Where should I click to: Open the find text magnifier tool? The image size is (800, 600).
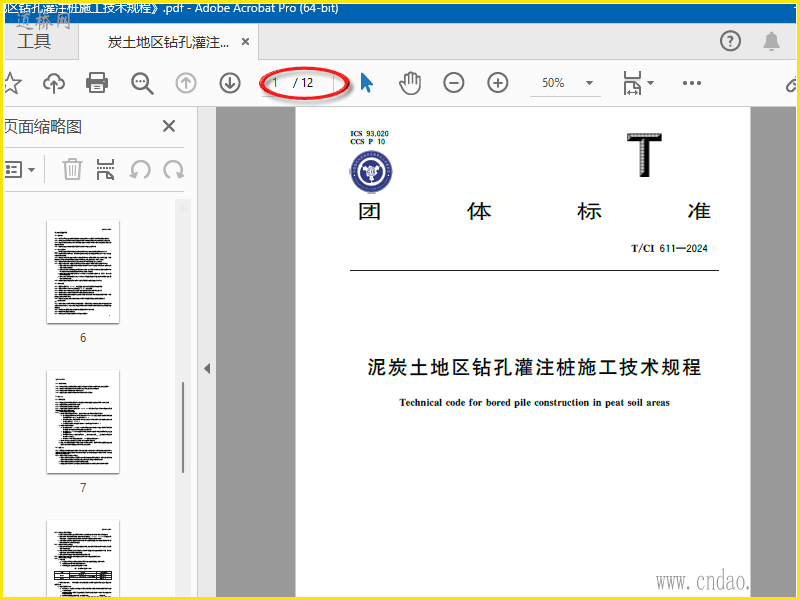[142, 83]
